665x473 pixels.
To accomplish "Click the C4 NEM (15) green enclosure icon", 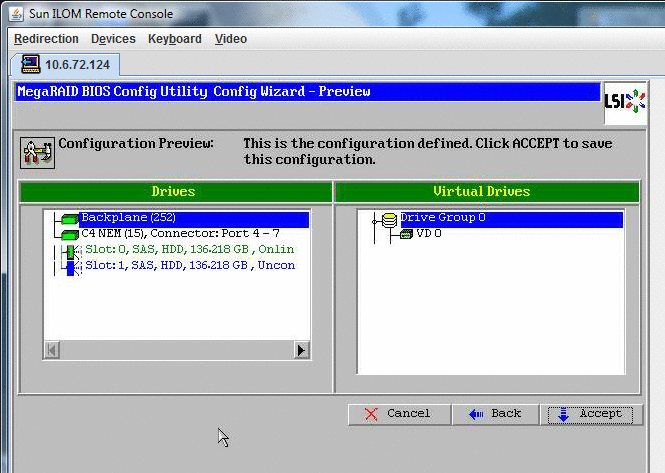I will (x=70, y=235).
